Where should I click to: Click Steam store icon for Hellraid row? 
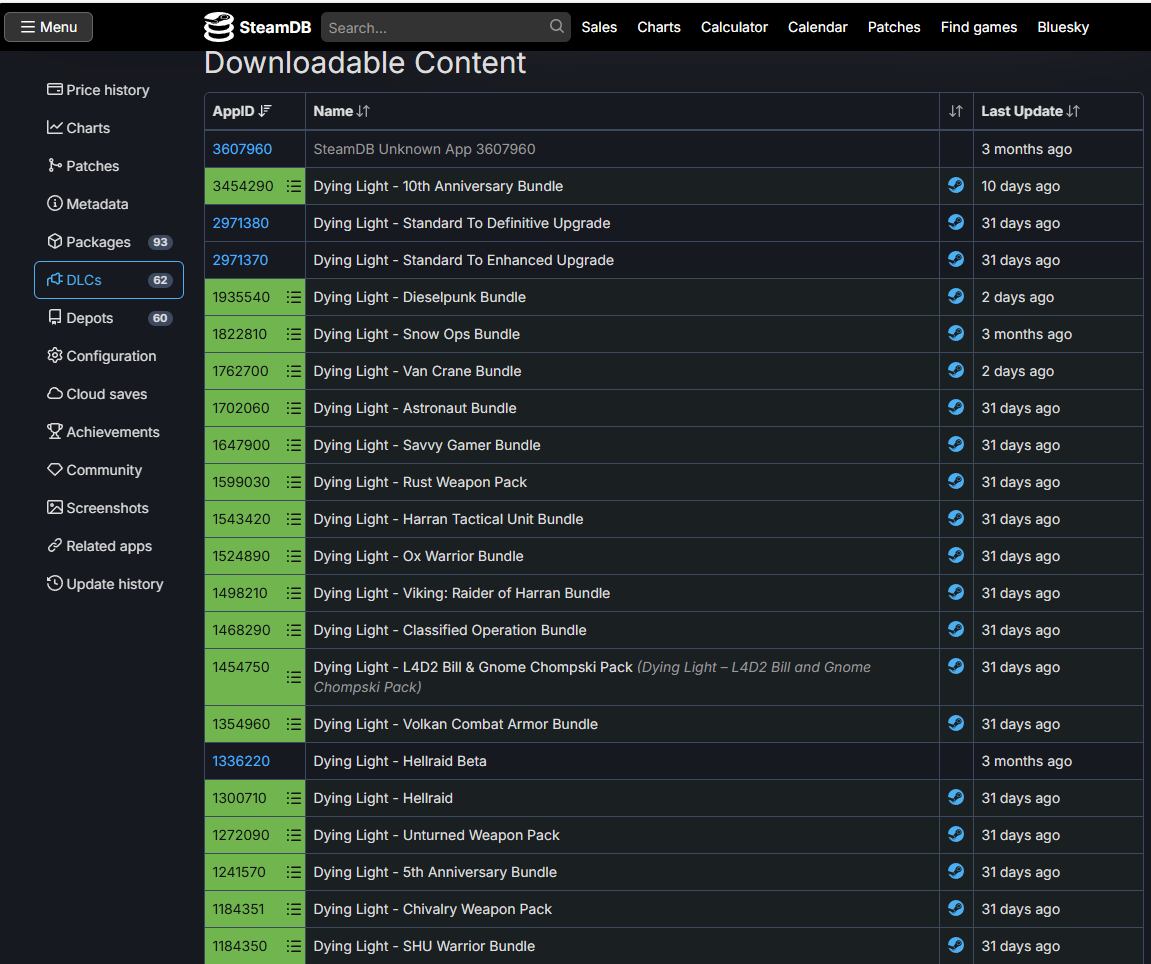(956, 797)
